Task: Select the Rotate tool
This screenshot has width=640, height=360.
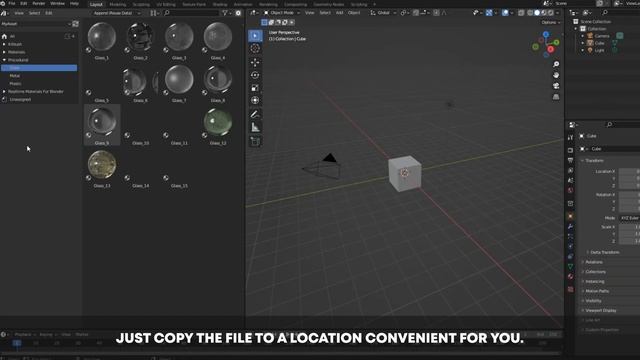Action: click(255, 75)
